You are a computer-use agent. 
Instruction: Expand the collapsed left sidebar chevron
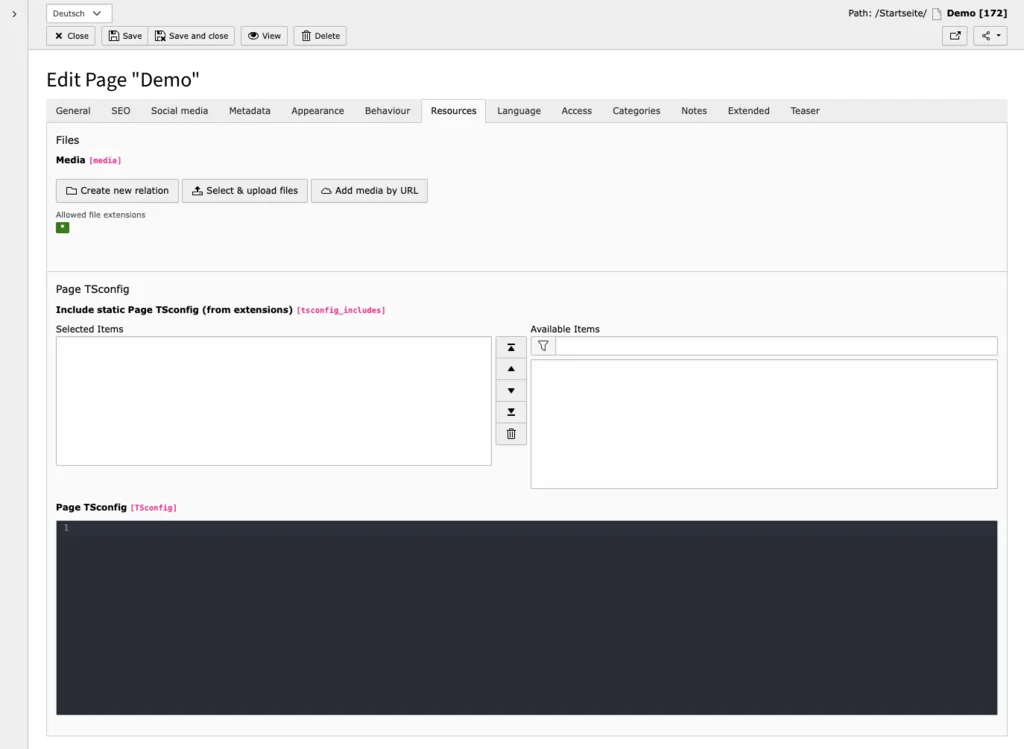coord(14,15)
